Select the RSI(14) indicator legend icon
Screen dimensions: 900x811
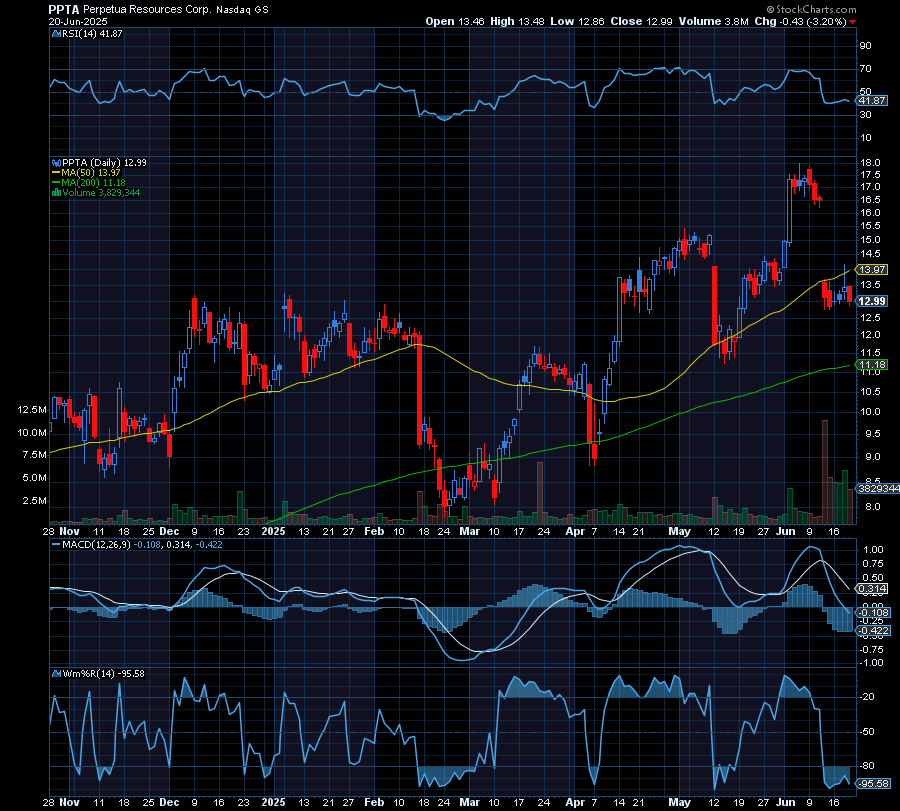[57, 32]
